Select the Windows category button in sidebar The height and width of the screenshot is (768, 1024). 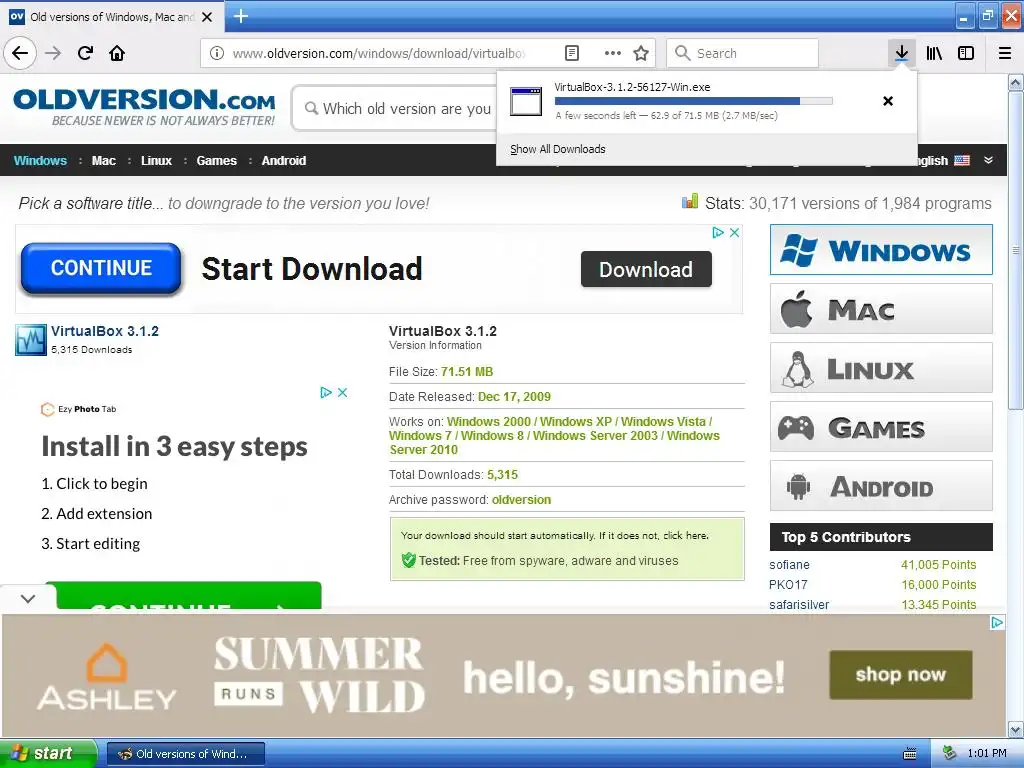[x=881, y=249]
